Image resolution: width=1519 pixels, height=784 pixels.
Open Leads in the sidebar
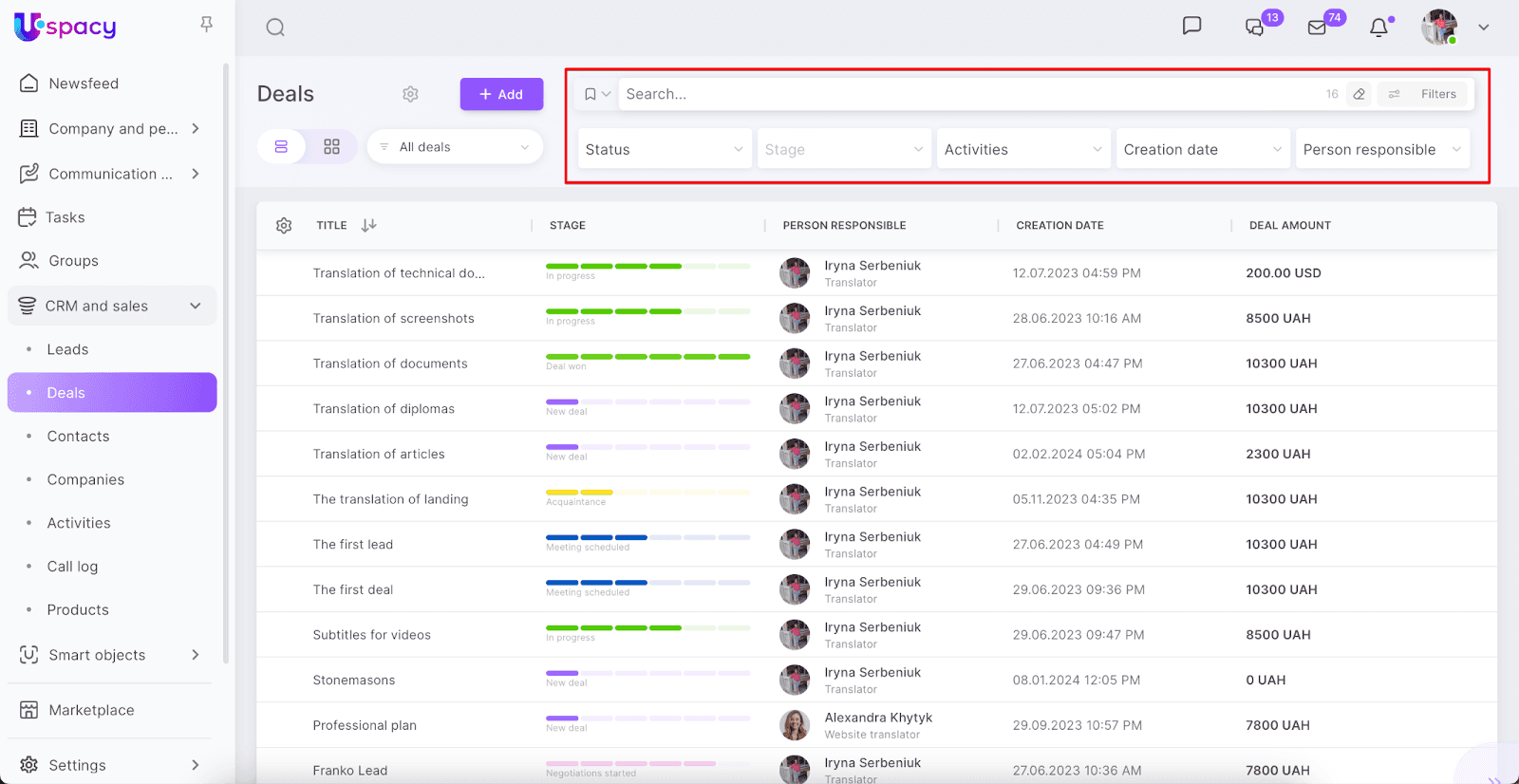[x=67, y=349]
